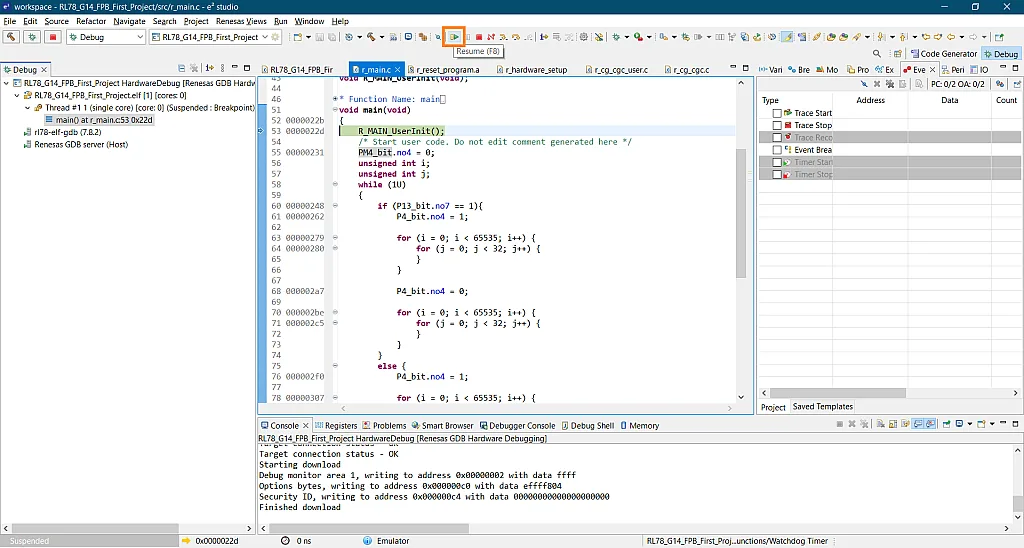Image resolution: width=1024 pixels, height=548 pixels.
Task: Tick the Trace Stop event checkbox
Action: [x=777, y=126]
